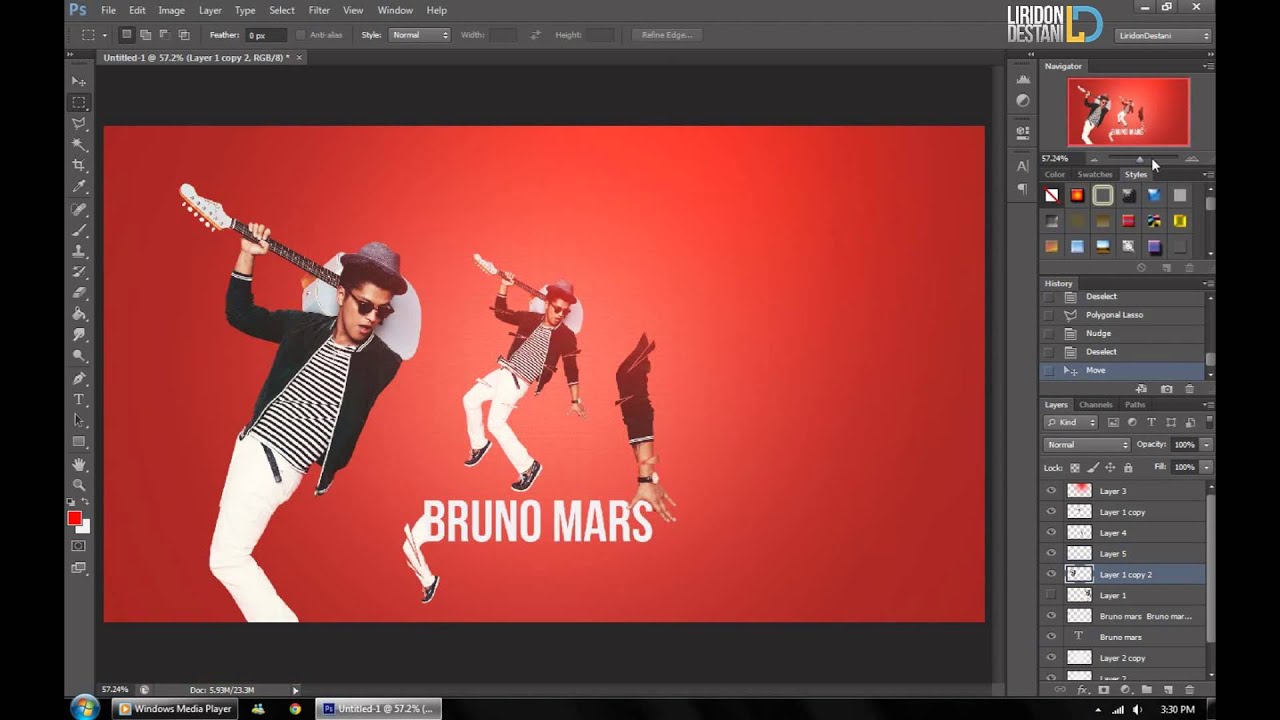The width and height of the screenshot is (1280, 720).
Task: Select the Clone Stamp tool
Action: pyautogui.click(x=79, y=252)
